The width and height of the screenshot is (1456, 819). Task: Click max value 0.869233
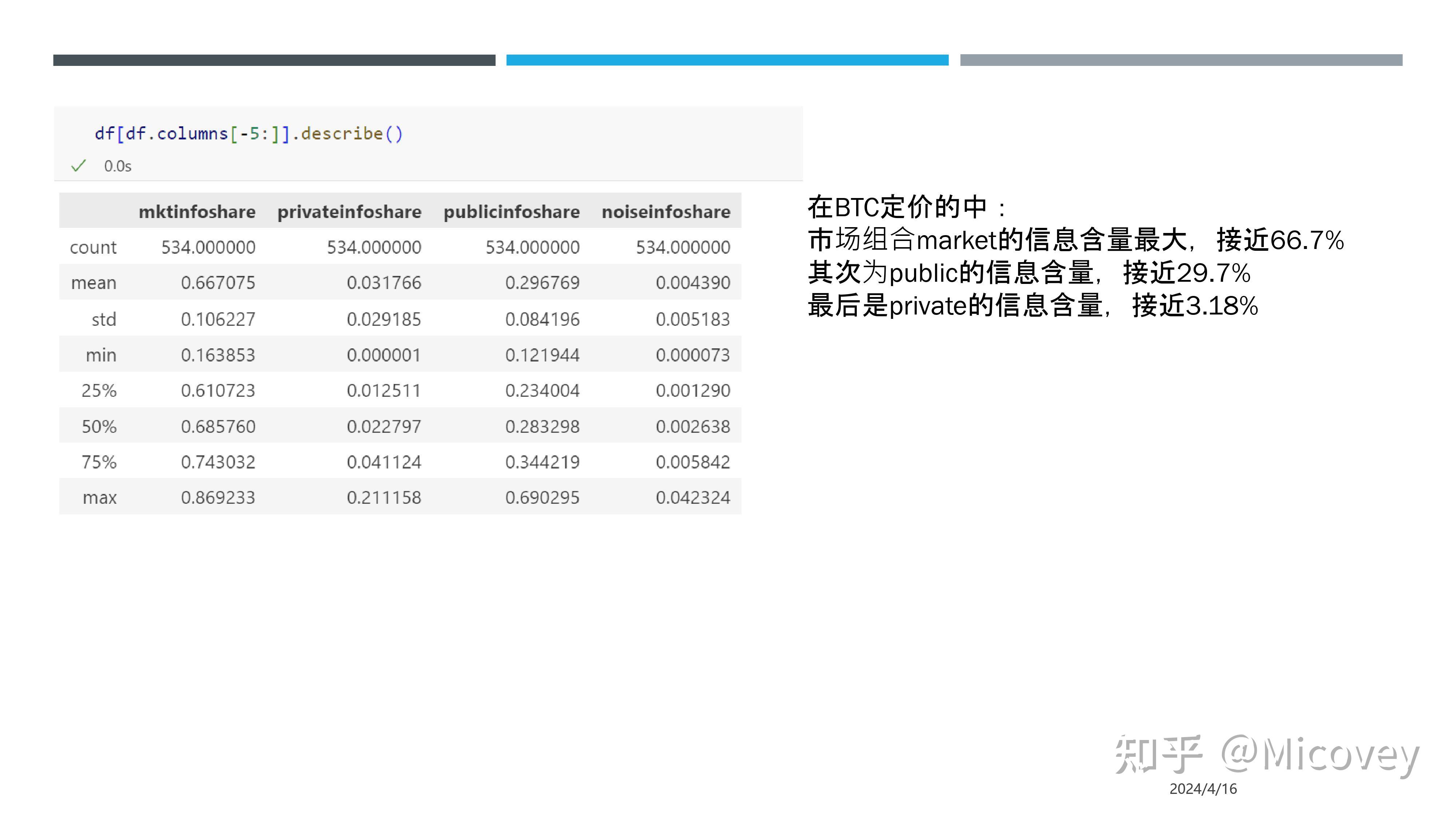pyautogui.click(x=218, y=498)
